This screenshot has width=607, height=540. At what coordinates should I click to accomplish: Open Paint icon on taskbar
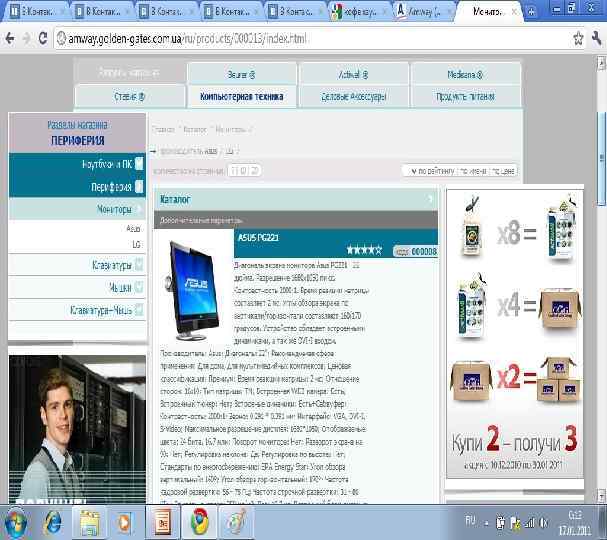(x=236, y=523)
